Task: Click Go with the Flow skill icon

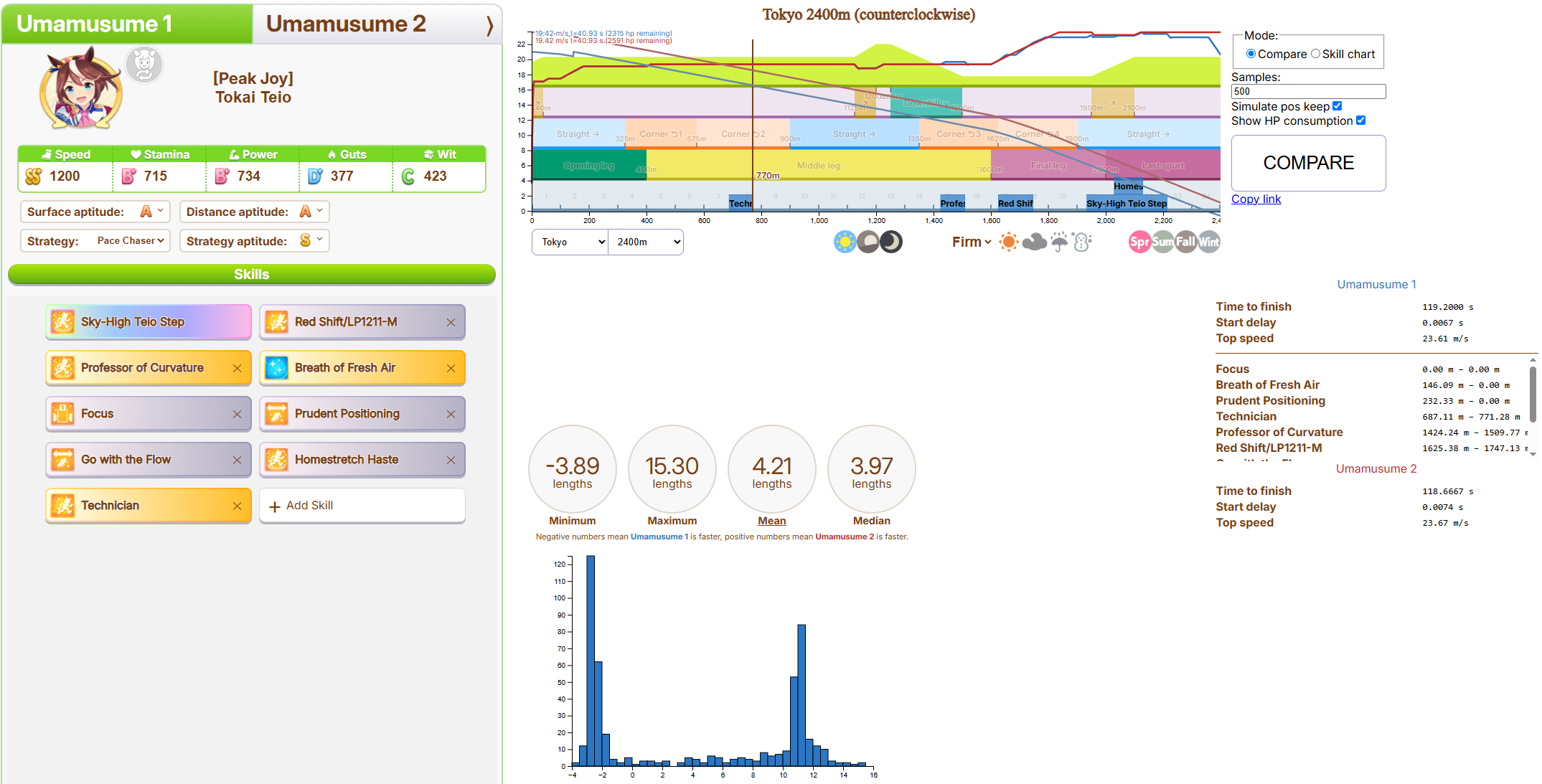Action: (62, 460)
